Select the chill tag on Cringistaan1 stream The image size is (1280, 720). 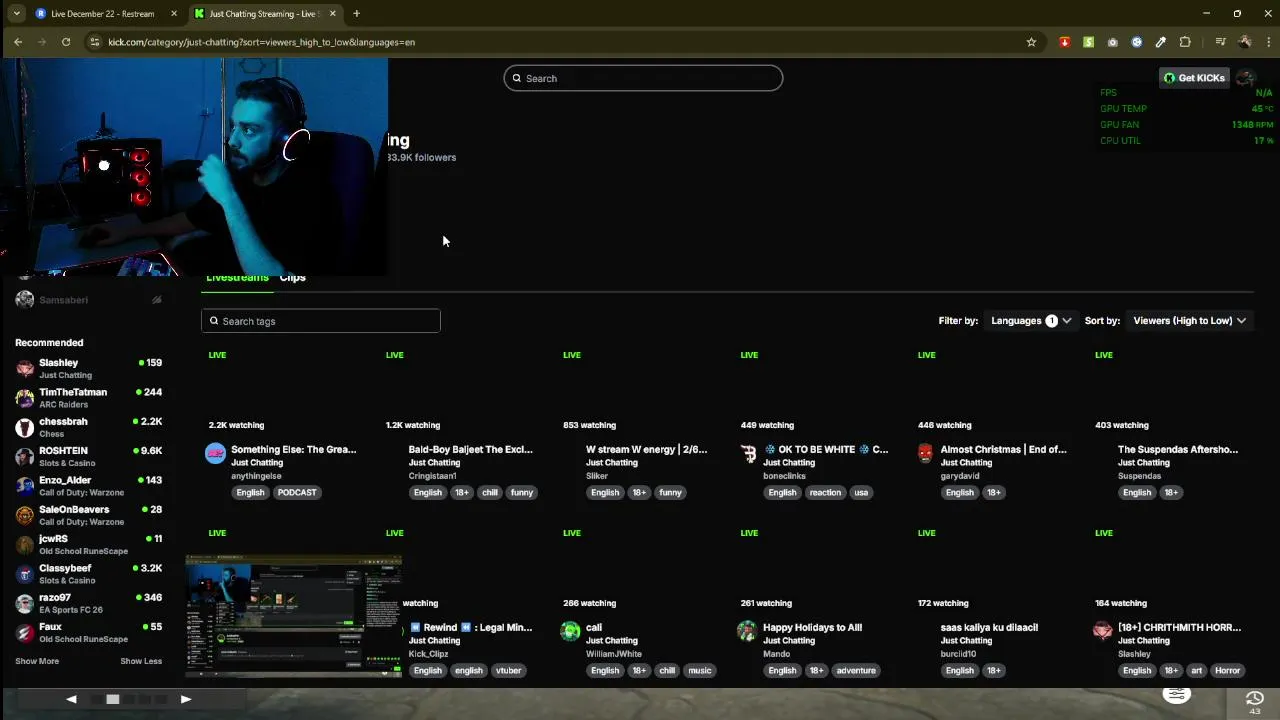(x=489, y=492)
